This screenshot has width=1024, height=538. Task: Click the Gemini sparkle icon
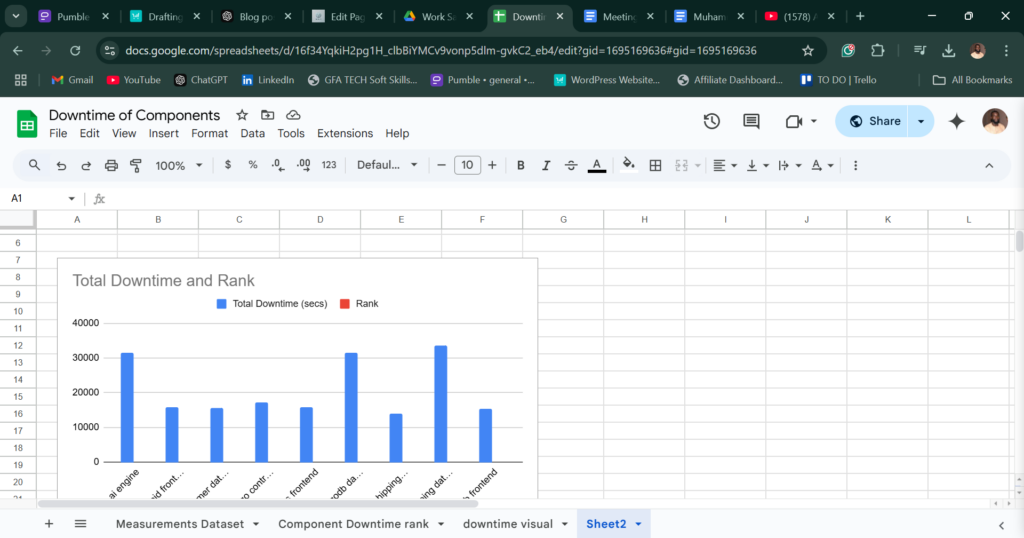tap(956, 121)
